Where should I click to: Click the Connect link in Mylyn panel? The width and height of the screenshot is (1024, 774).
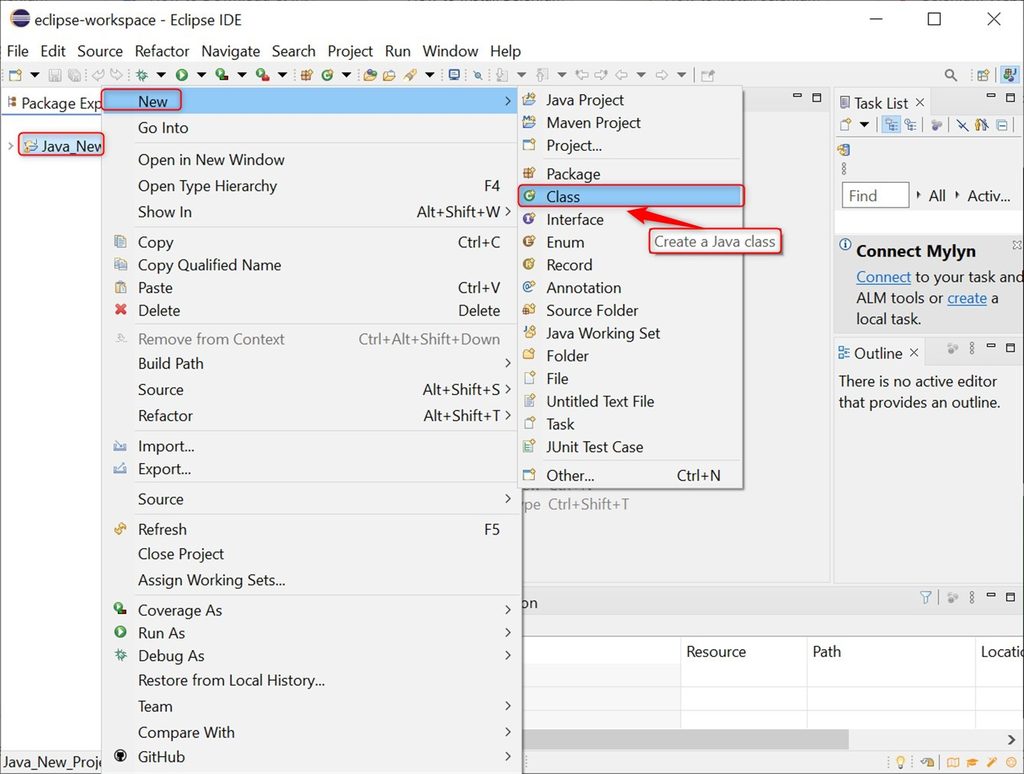(x=883, y=277)
